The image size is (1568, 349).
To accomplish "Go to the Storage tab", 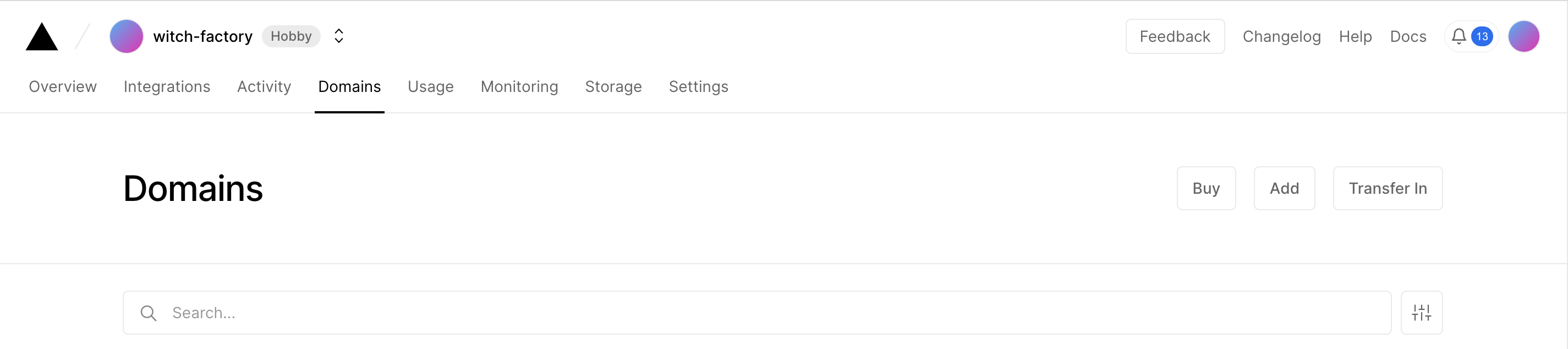I will click(613, 86).
